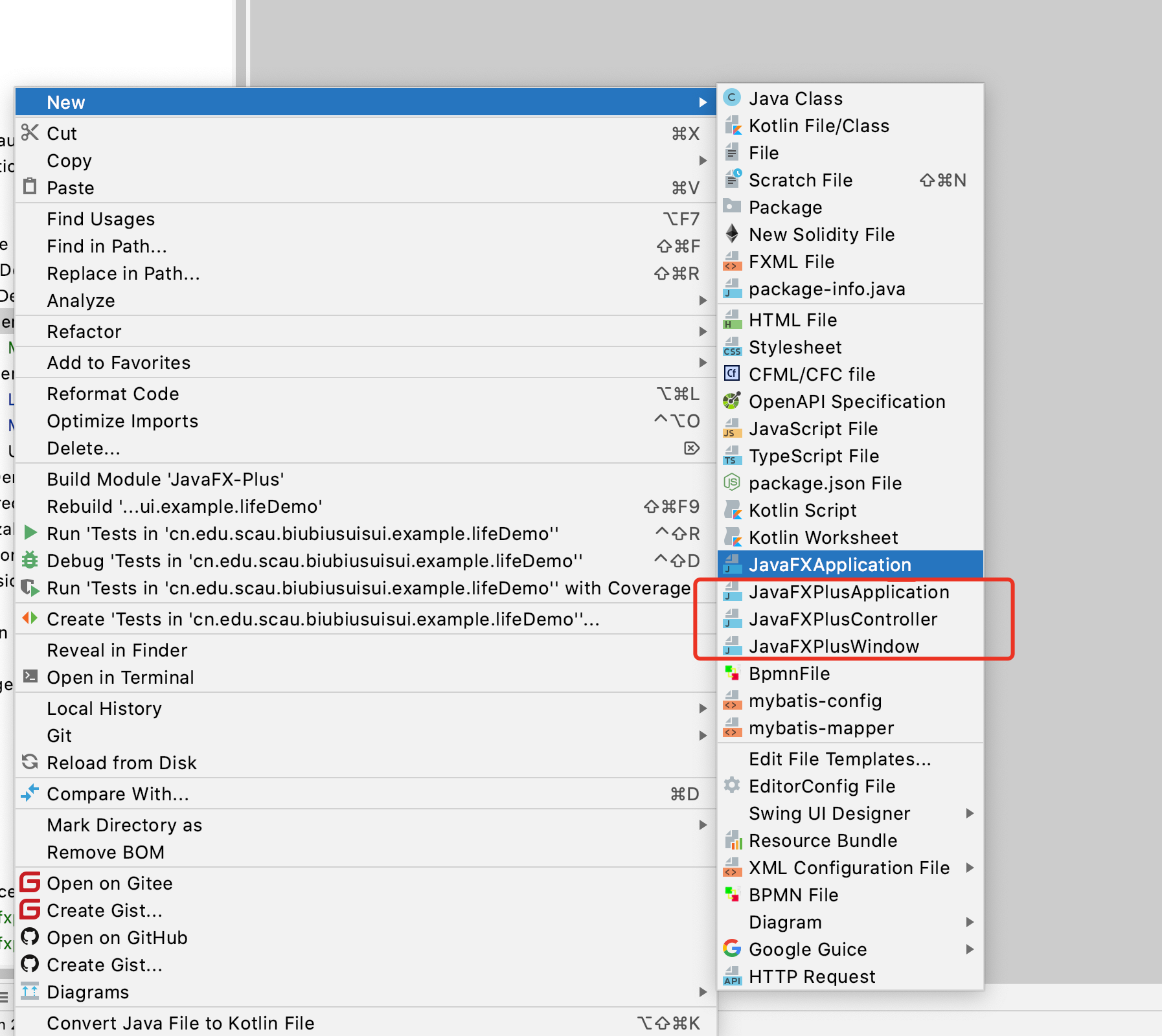Image resolution: width=1162 pixels, height=1036 pixels.
Task: Click the Gitee logo beside Open on Gitee
Action: click(x=30, y=883)
